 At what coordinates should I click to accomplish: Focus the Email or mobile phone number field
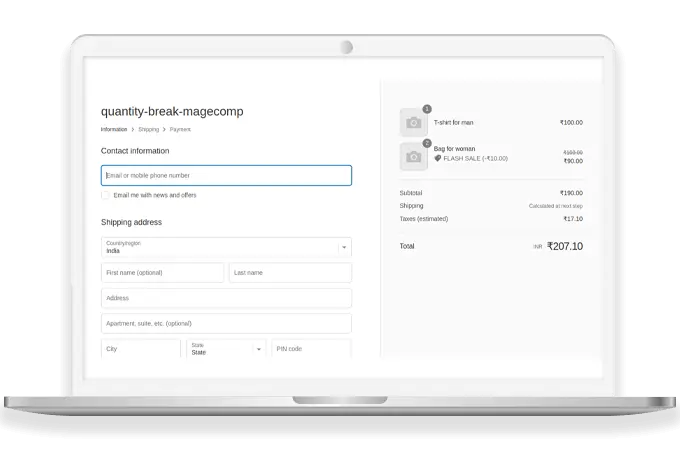click(x=226, y=176)
